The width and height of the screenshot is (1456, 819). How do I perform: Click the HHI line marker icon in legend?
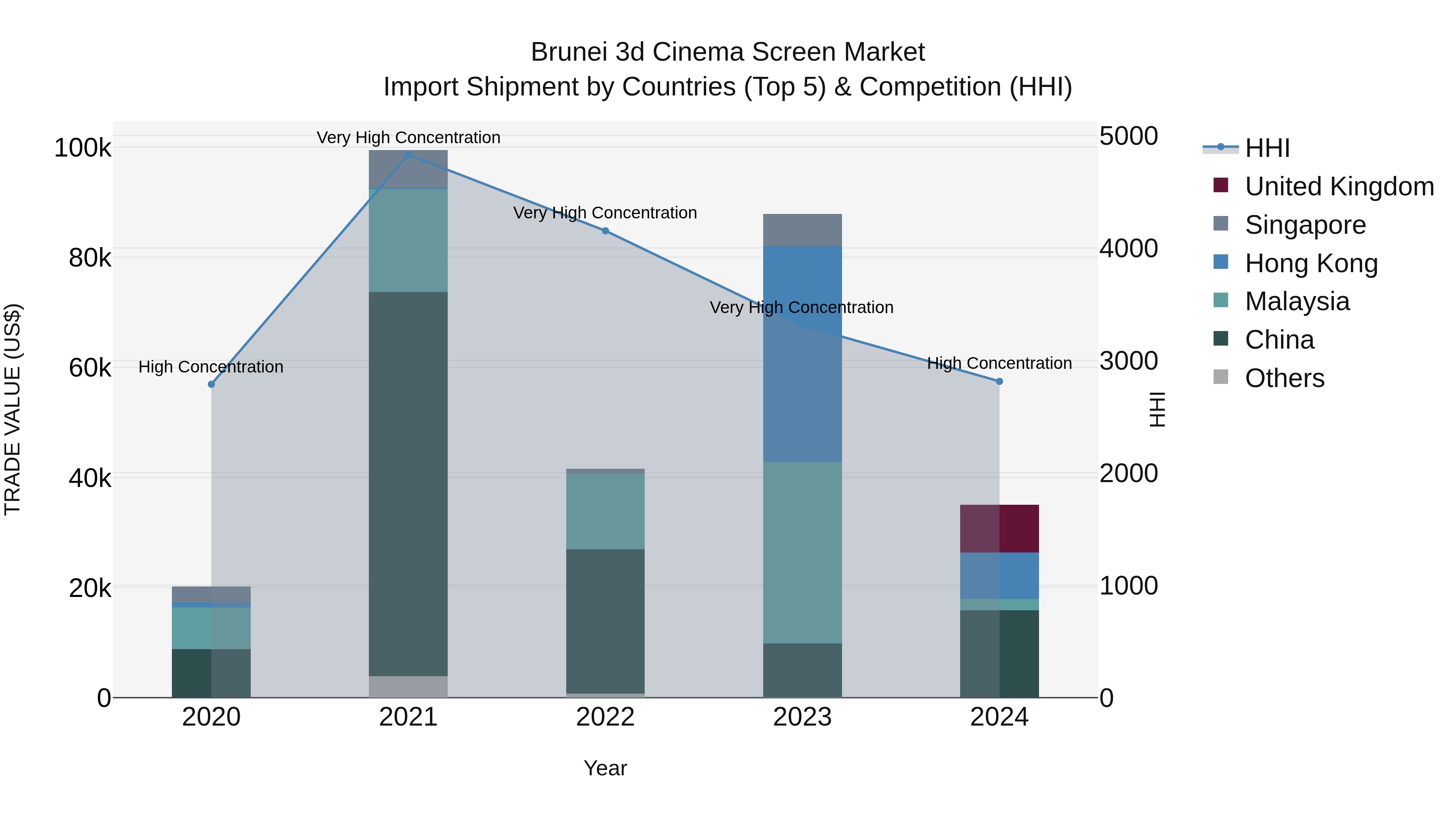click(x=1221, y=148)
